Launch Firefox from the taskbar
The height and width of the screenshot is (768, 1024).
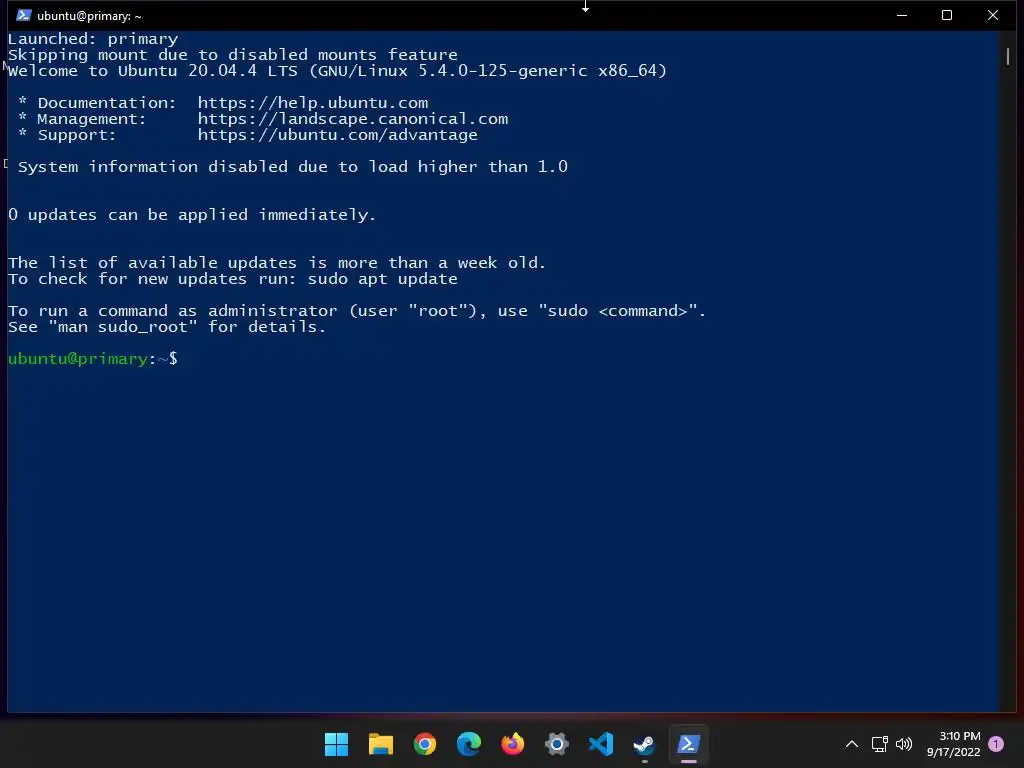click(x=513, y=744)
